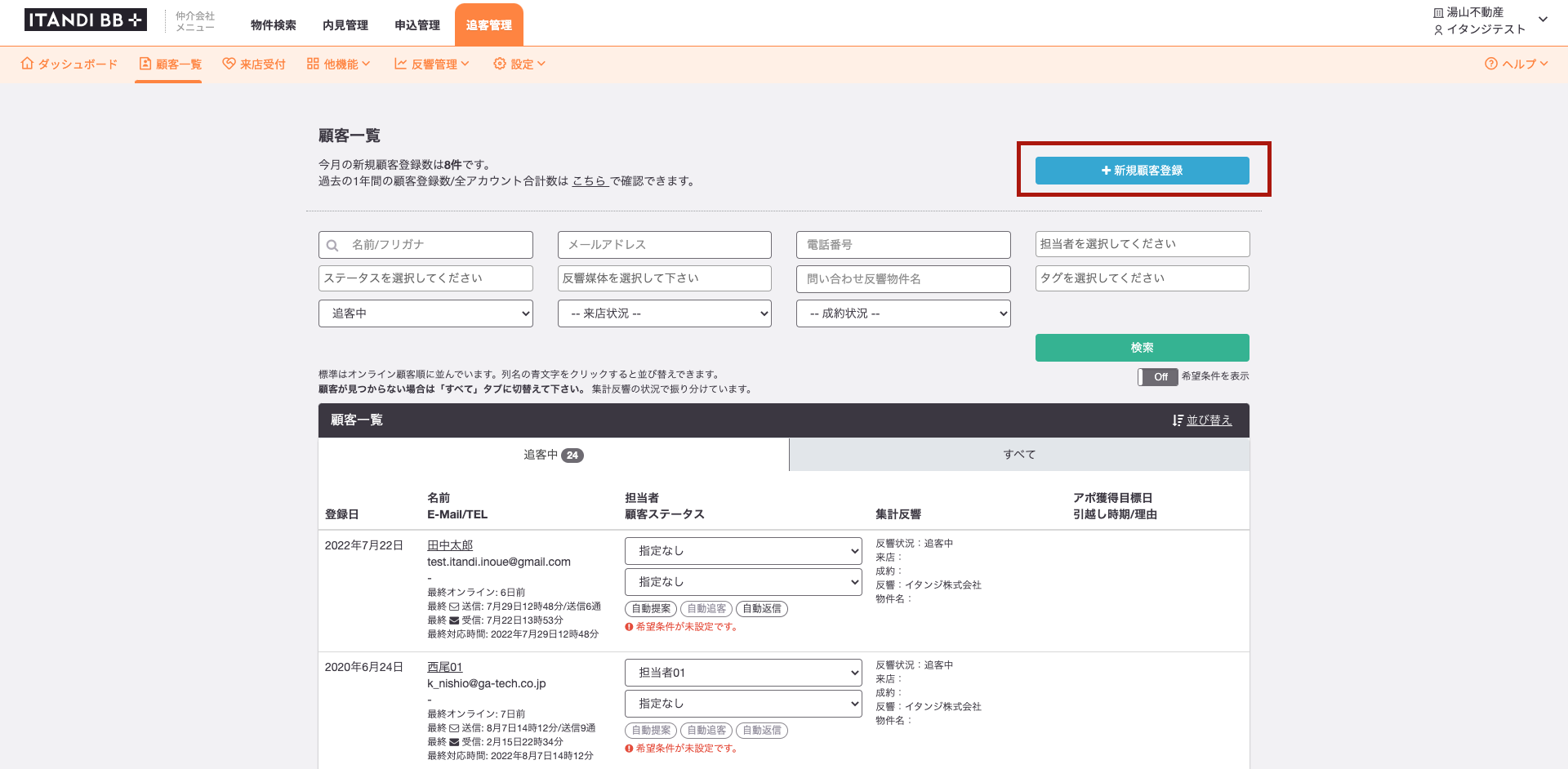Click the メールアドレス field

coord(665,245)
